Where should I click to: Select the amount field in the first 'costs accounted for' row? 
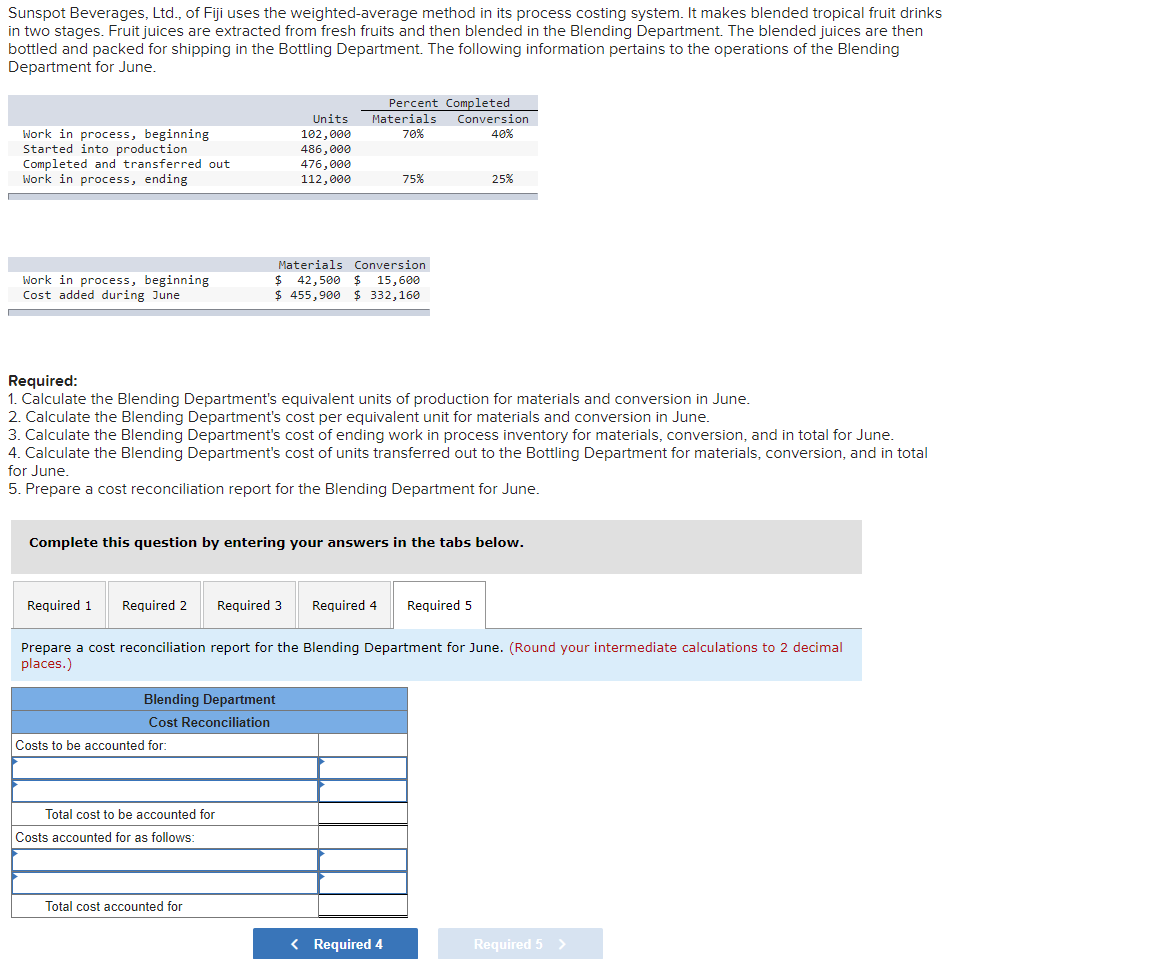[x=362, y=860]
